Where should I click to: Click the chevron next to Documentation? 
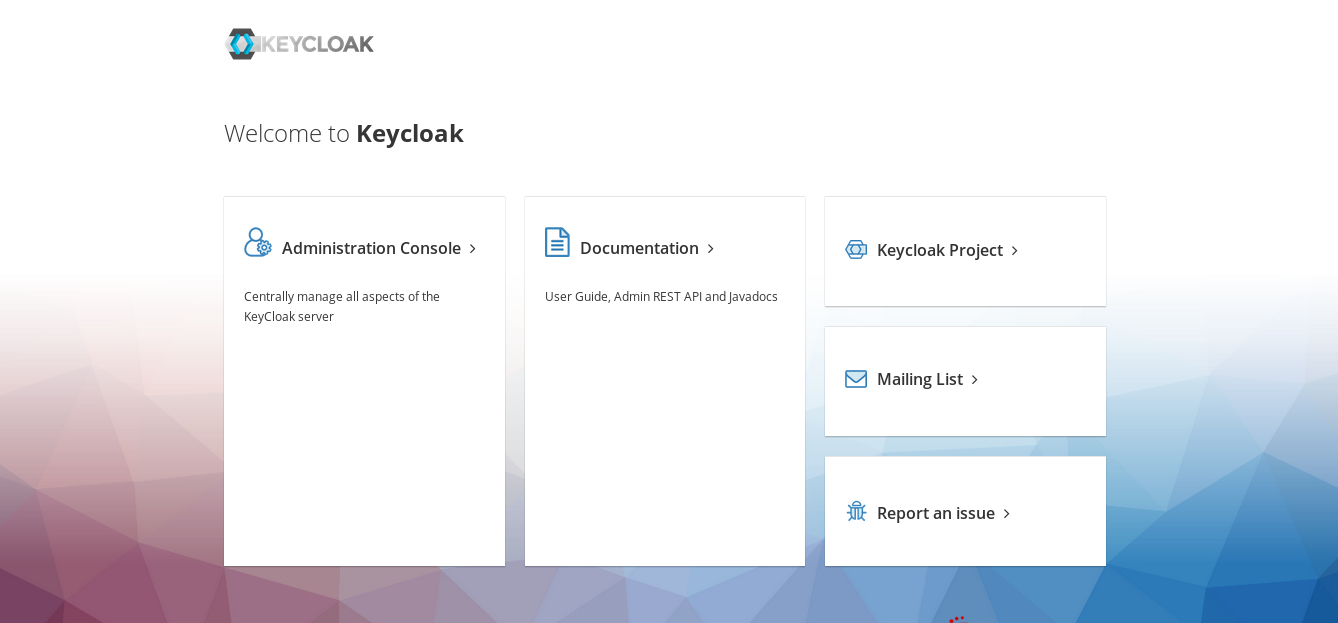click(710, 249)
